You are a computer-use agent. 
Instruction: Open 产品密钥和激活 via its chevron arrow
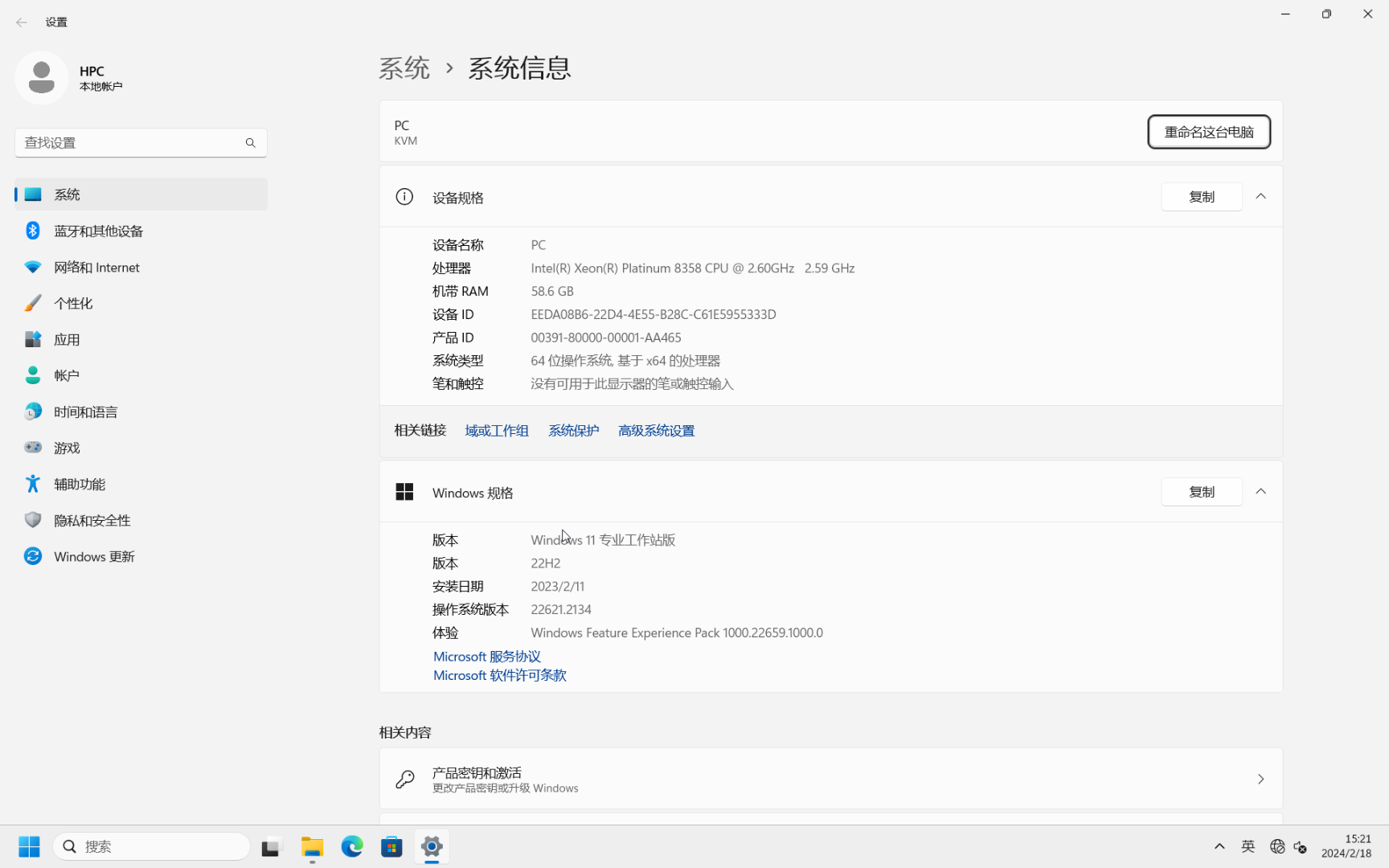(x=1261, y=779)
